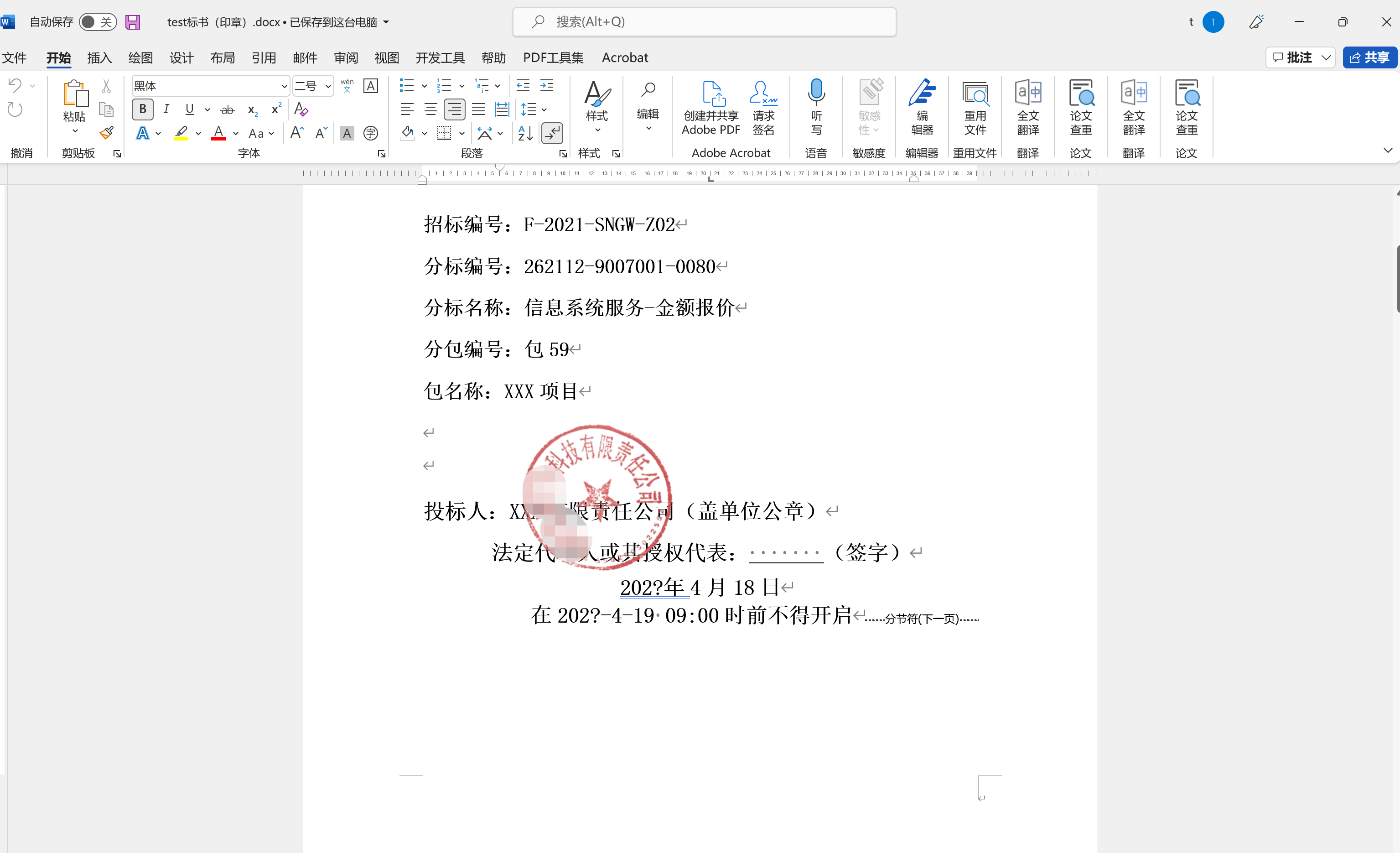
Task: Click the Share button
Action: click(x=1369, y=57)
